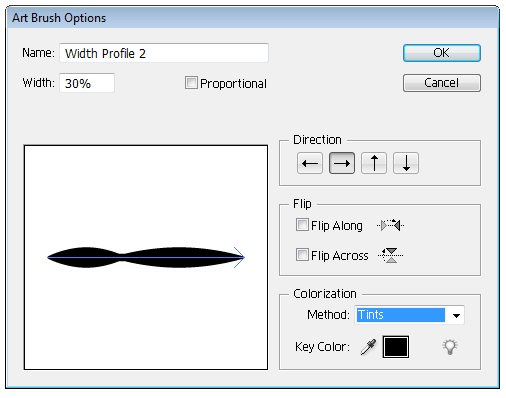The image size is (506, 398).
Task: Cancel the Art Brush Options dialog
Action: (x=442, y=83)
